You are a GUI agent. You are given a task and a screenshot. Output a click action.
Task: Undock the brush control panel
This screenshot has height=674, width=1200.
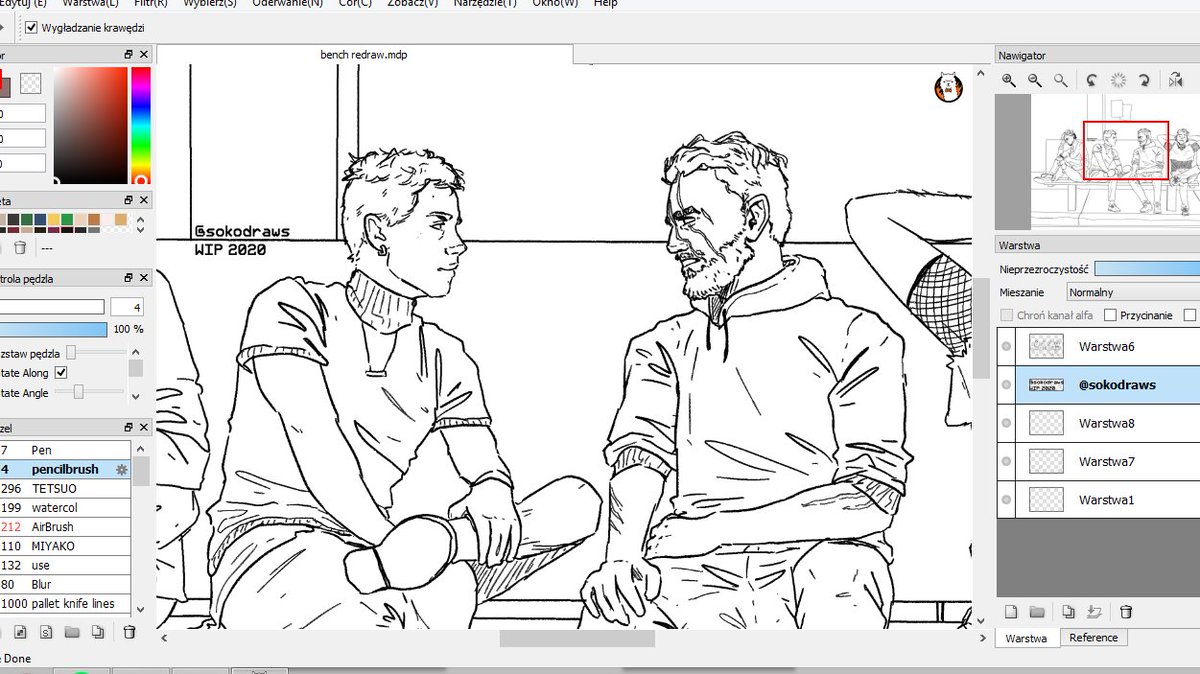(x=128, y=278)
